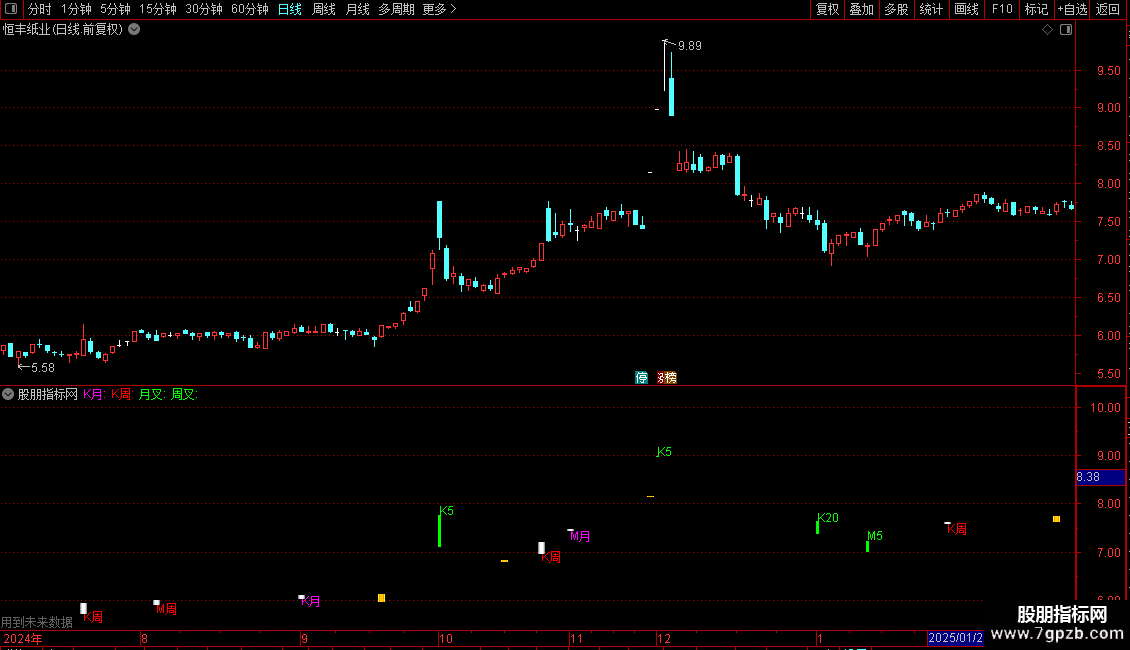1130x650 pixels.
Task: Click the 停 suspension marker icon
Action: coord(641,378)
